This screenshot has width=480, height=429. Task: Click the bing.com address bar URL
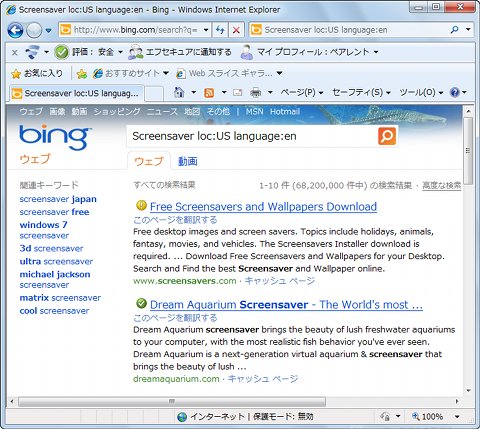tap(135, 30)
